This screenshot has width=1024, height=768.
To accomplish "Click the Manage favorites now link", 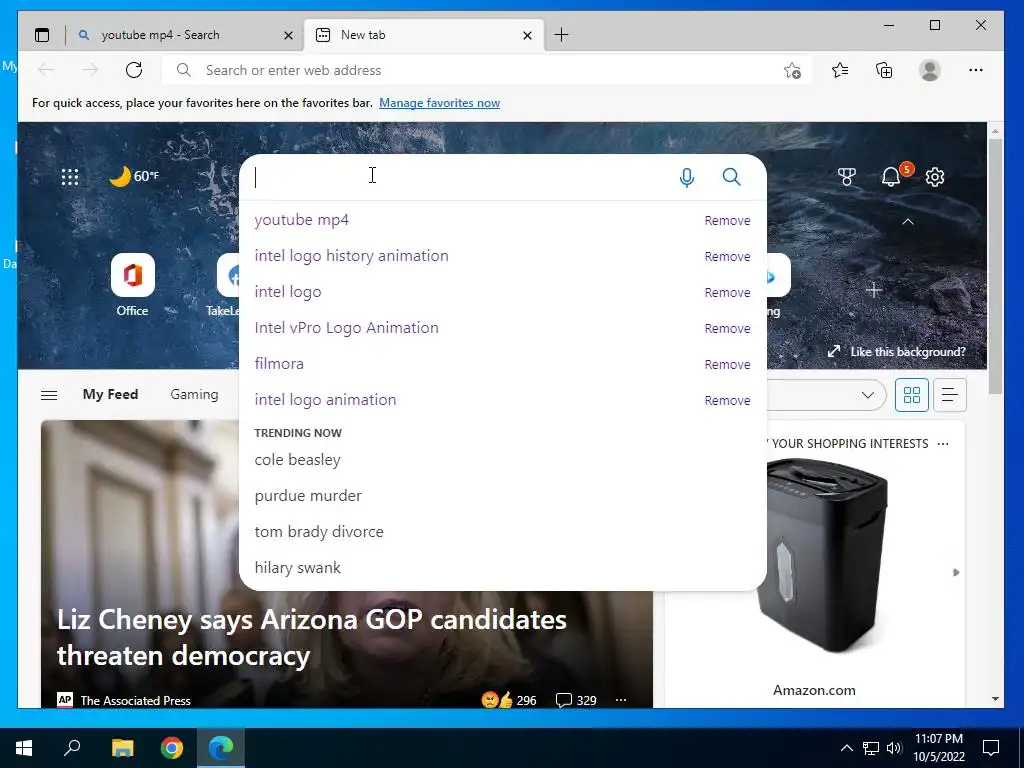I will tap(440, 103).
